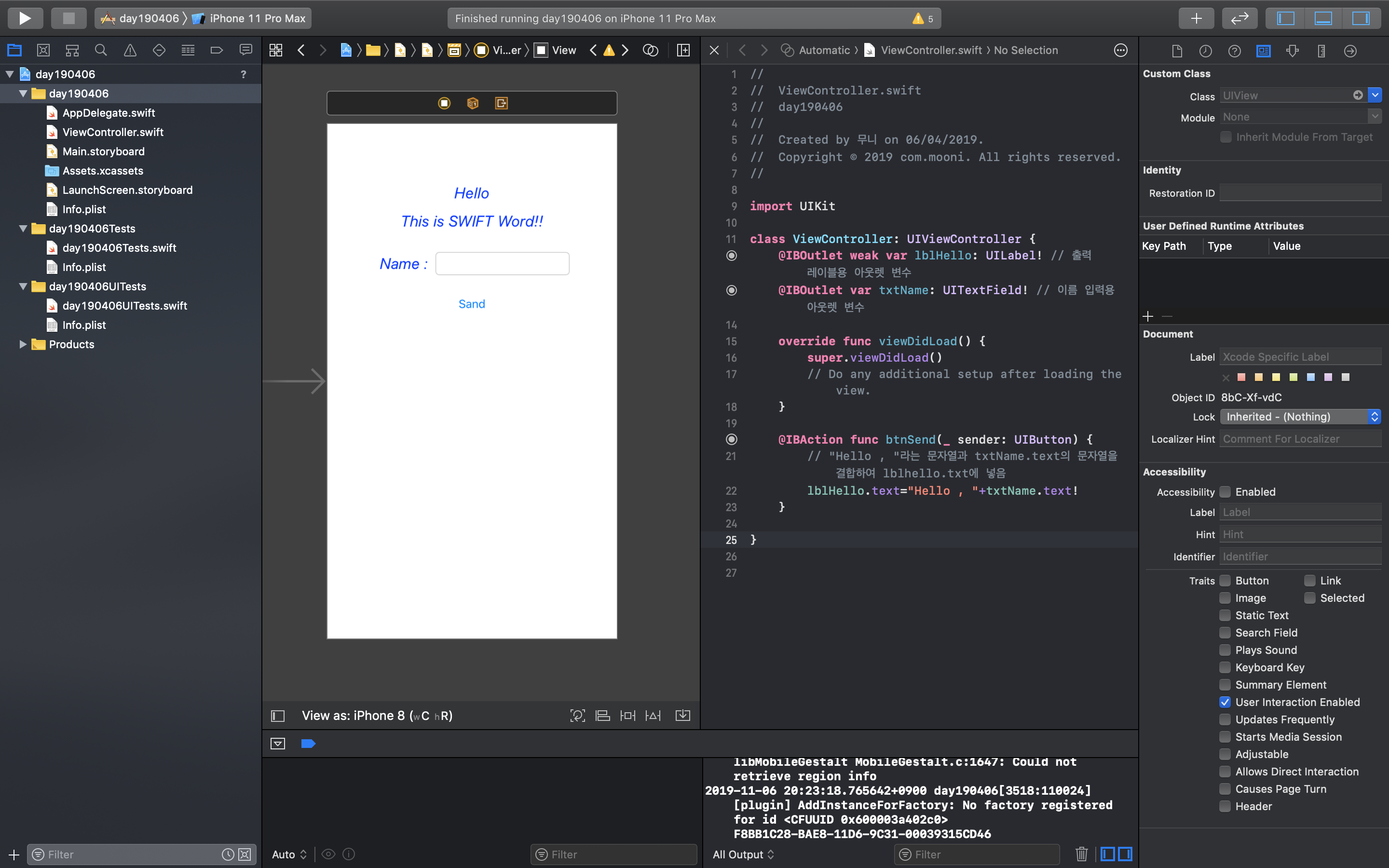Open the Lock dropdown Inherited (Nothing)
The width and height of the screenshot is (1389, 868).
click(x=1299, y=417)
